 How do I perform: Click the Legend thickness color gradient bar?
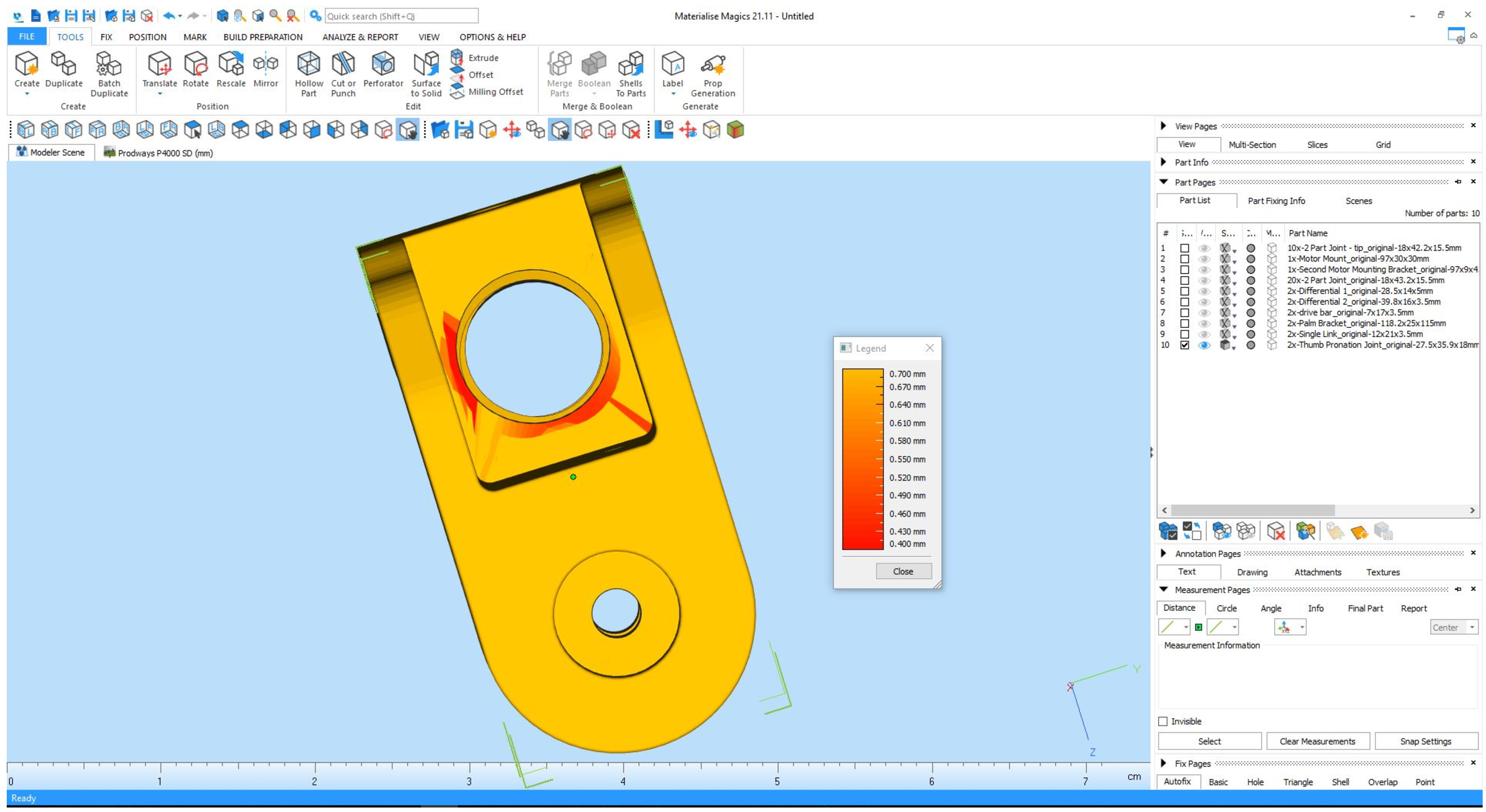(x=862, y=459)
